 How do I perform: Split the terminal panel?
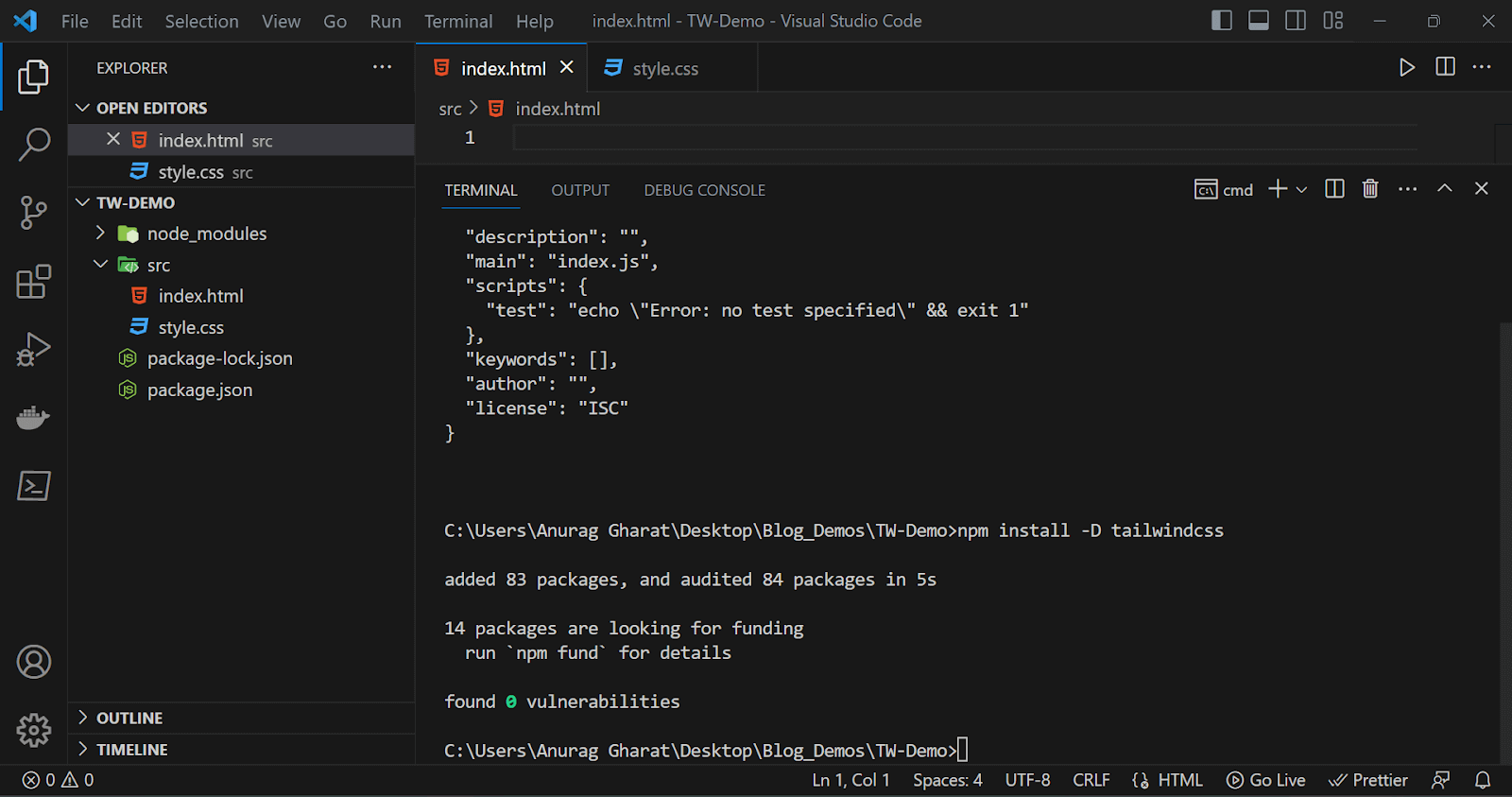[1334, 189]
